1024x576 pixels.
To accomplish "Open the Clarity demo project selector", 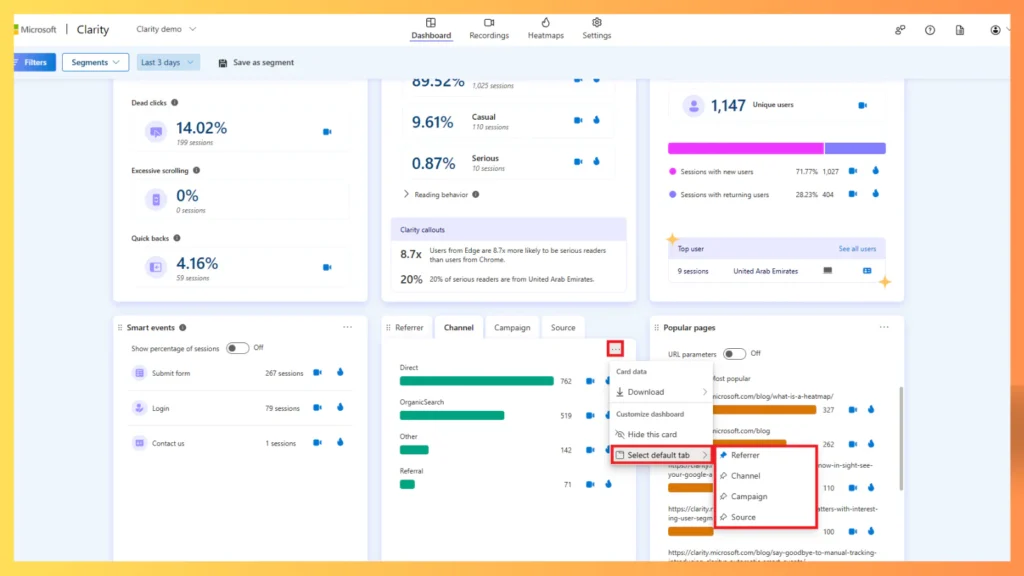I will [165, 30].
